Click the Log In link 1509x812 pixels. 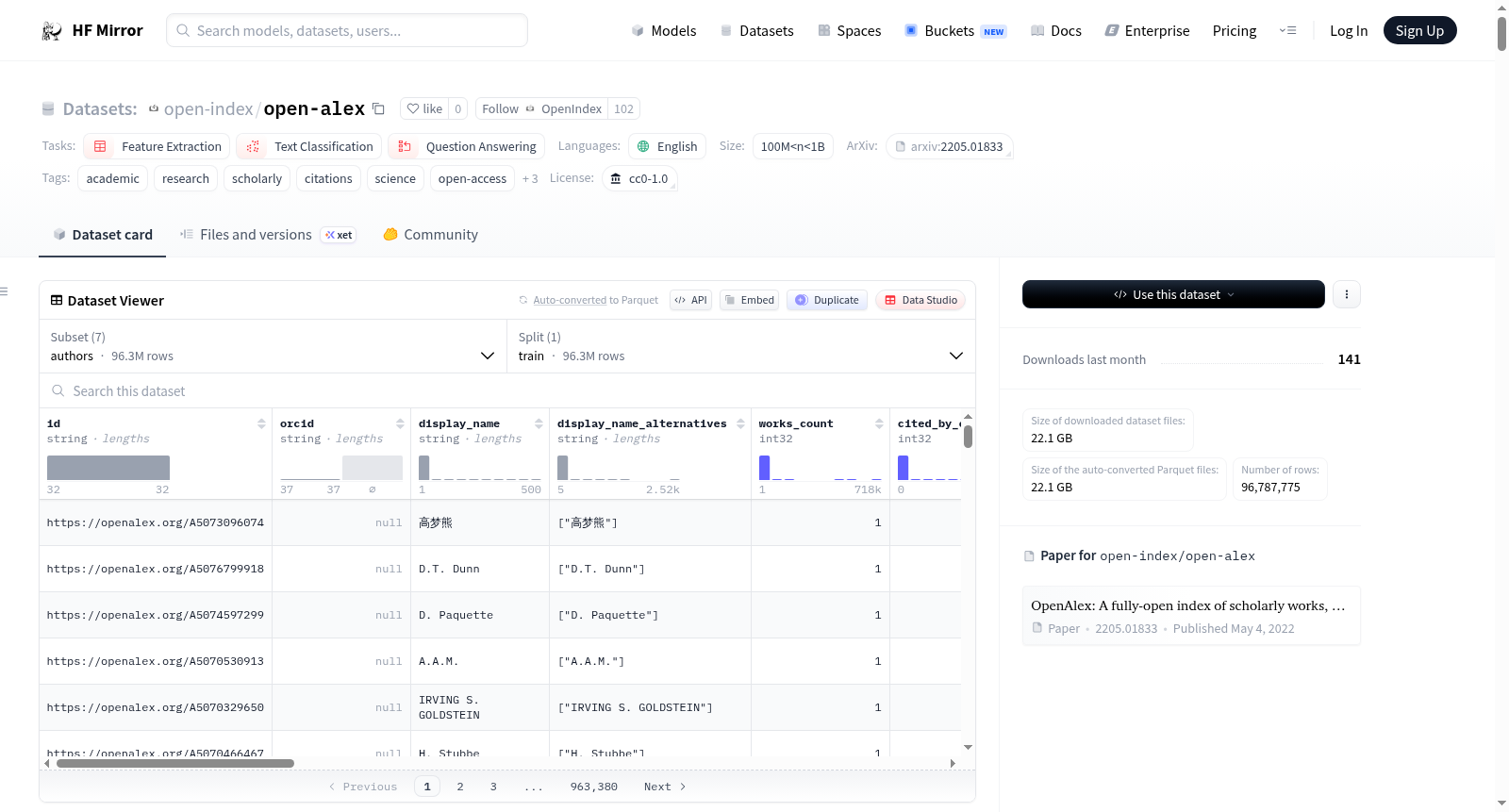click(1349, 31)
